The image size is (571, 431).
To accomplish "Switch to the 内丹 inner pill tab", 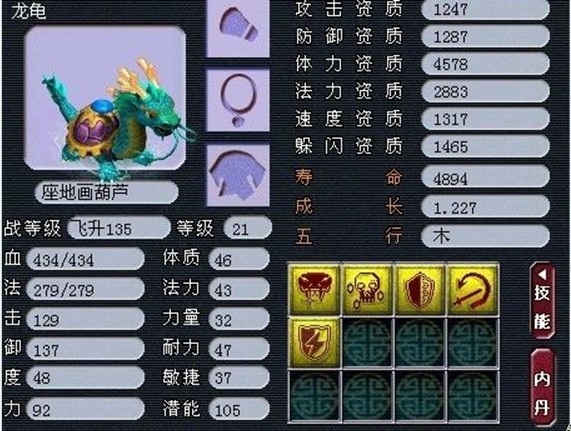I will 543,387.
